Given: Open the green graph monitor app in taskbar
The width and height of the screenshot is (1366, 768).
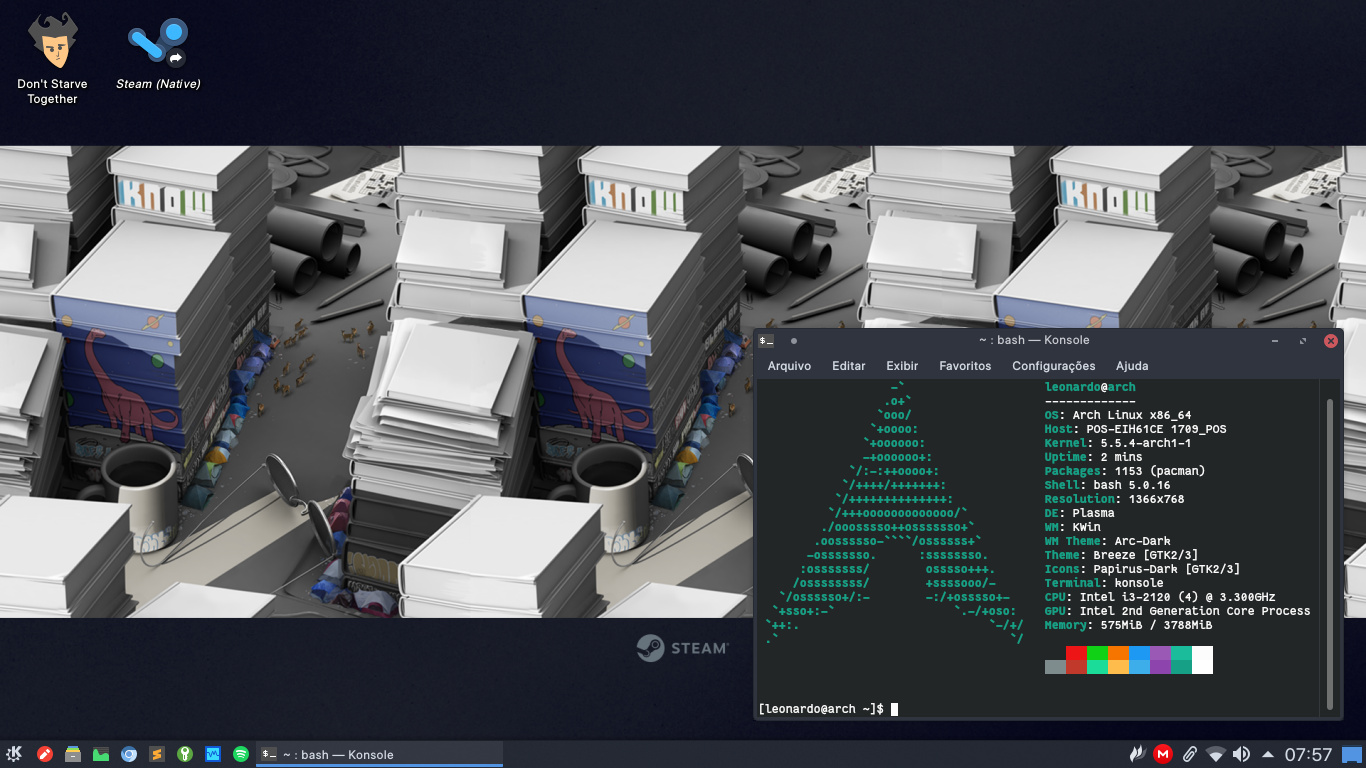Looking at the screenshot, I should coord(101,754).
